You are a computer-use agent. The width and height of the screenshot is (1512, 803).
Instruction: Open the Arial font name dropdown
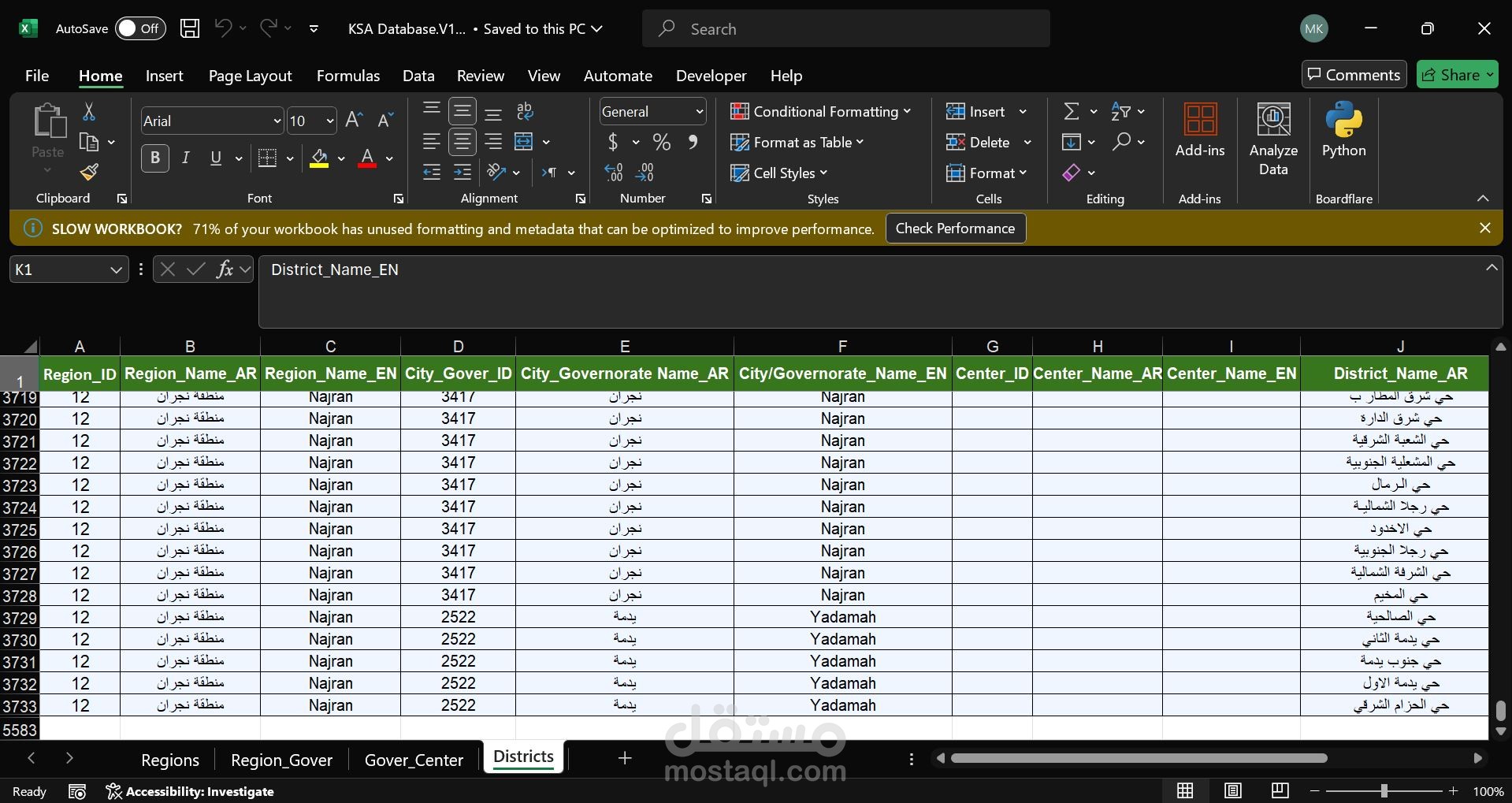277,121
